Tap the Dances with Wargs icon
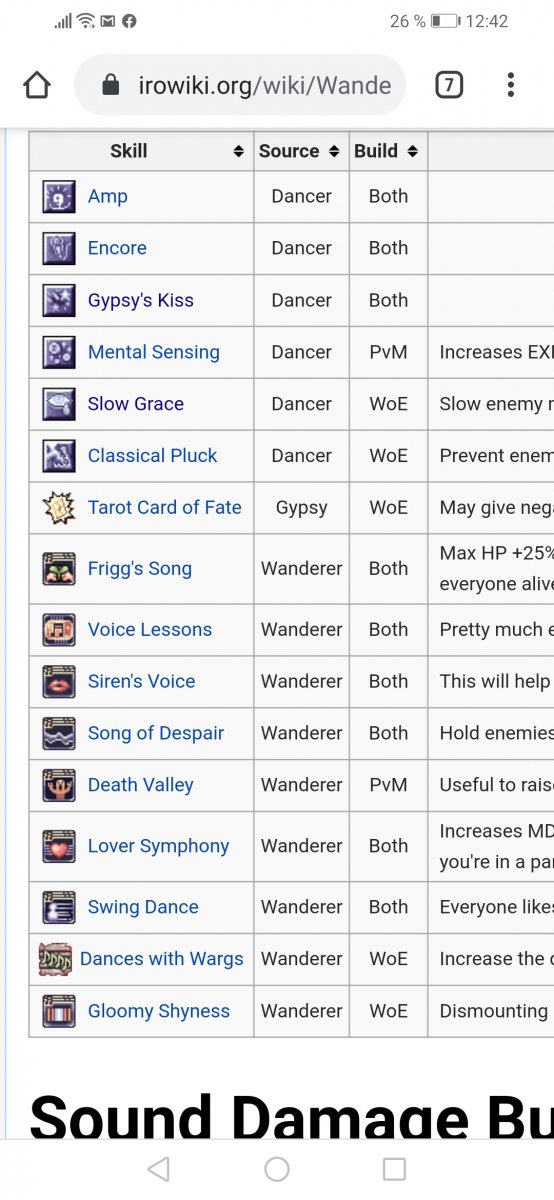554x1200 pixels. tap(55, 959)
